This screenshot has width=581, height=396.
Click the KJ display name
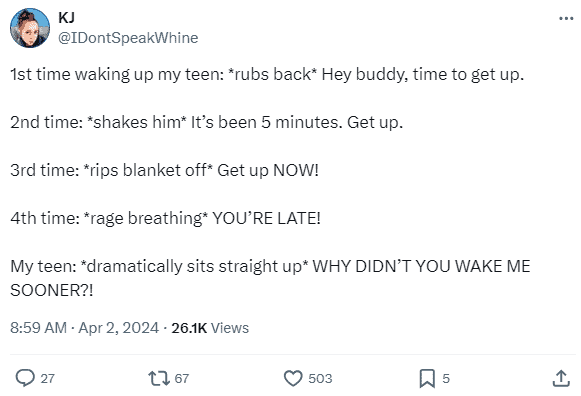pyautogui.click(x=66, y=17)
